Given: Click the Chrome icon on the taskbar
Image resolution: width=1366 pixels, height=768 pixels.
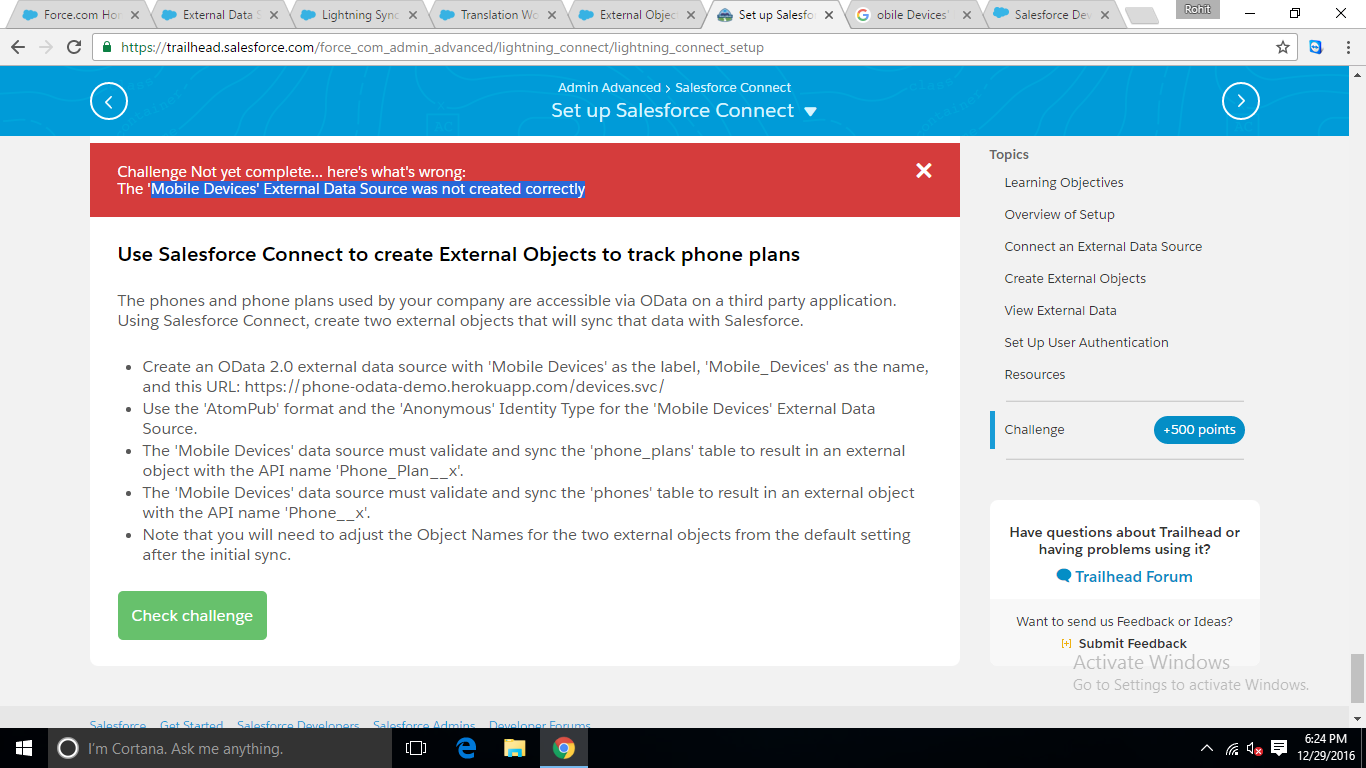Looking at the screenshot, I should [x=564, y=748].
